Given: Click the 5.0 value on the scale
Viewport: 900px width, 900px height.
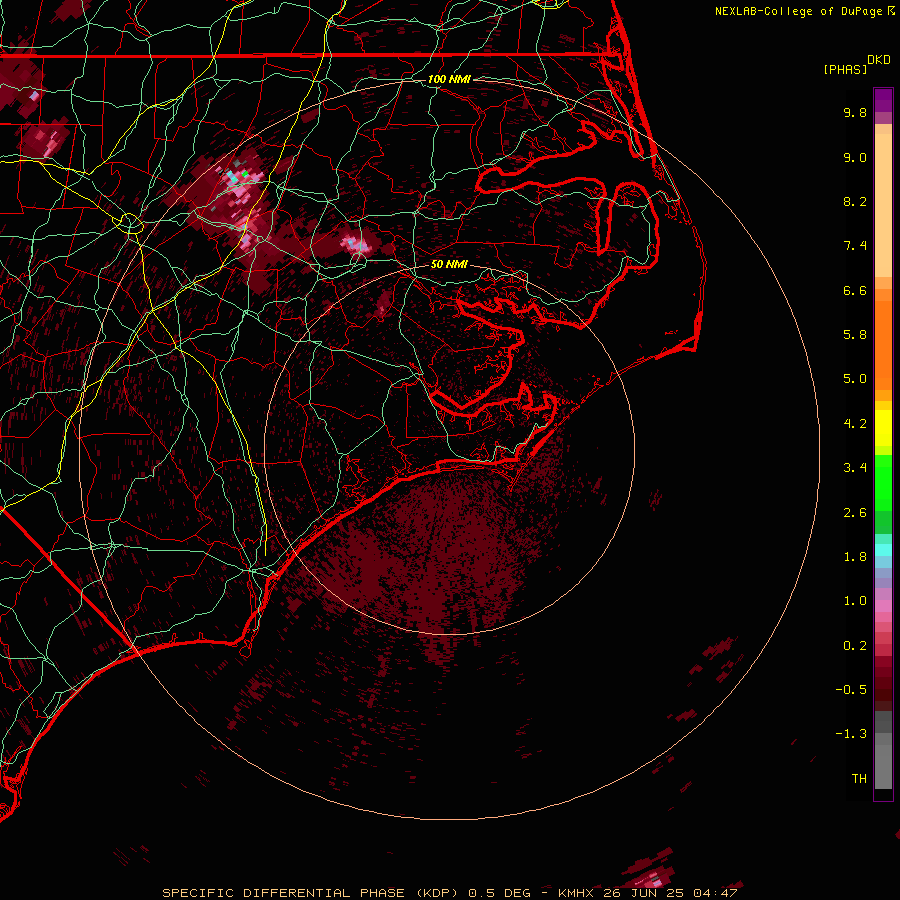Looking at the screenshot, I should 855,379.
